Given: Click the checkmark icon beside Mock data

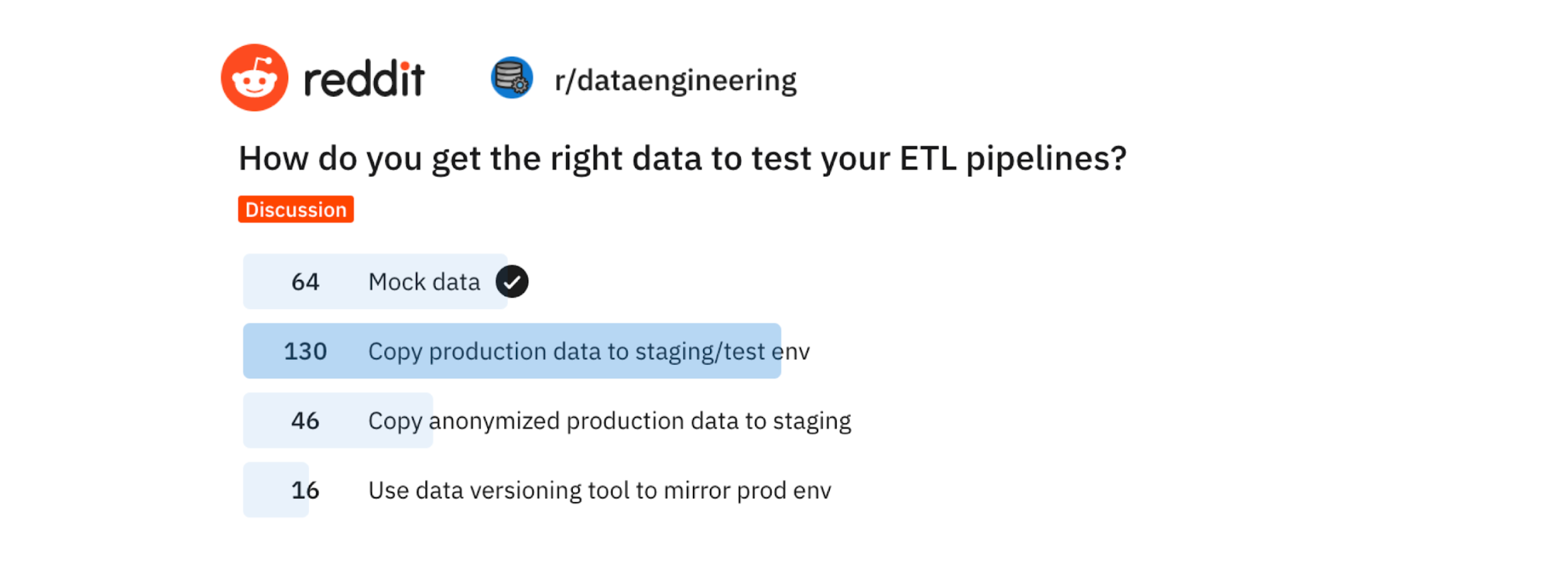Looking at the screenshot, I should [x=511, y=282].
